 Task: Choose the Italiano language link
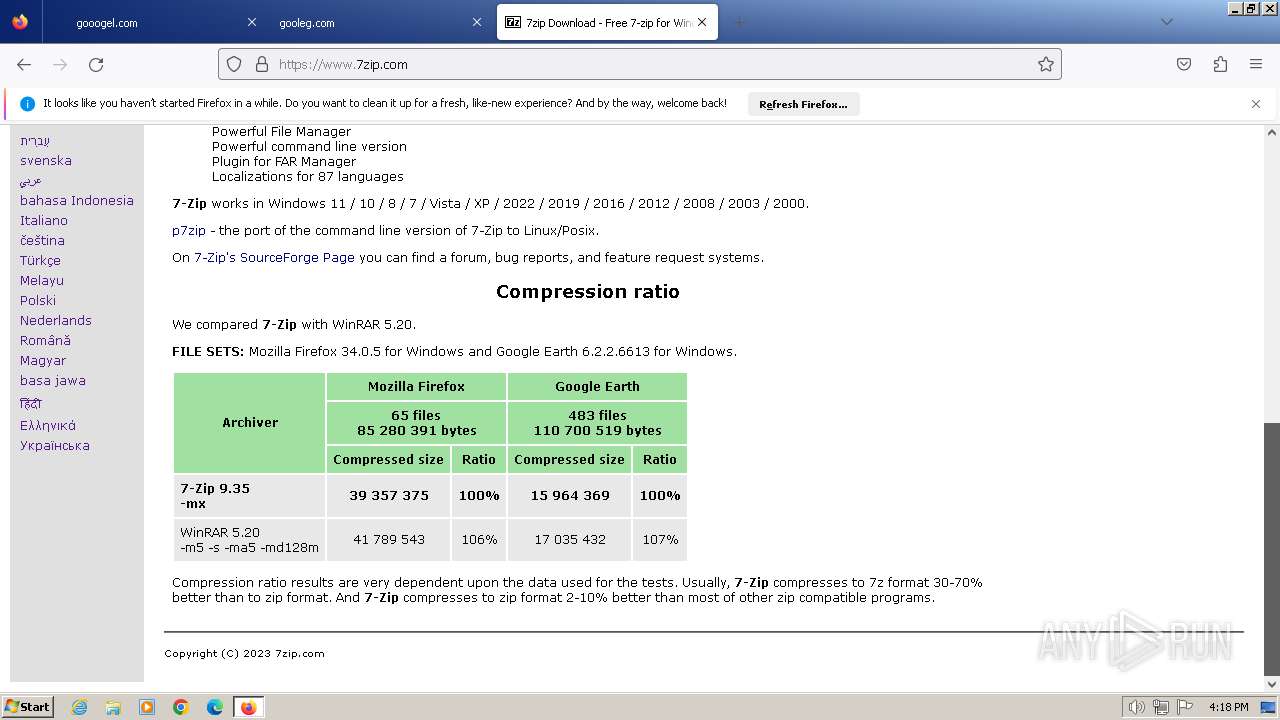[44, 220]
